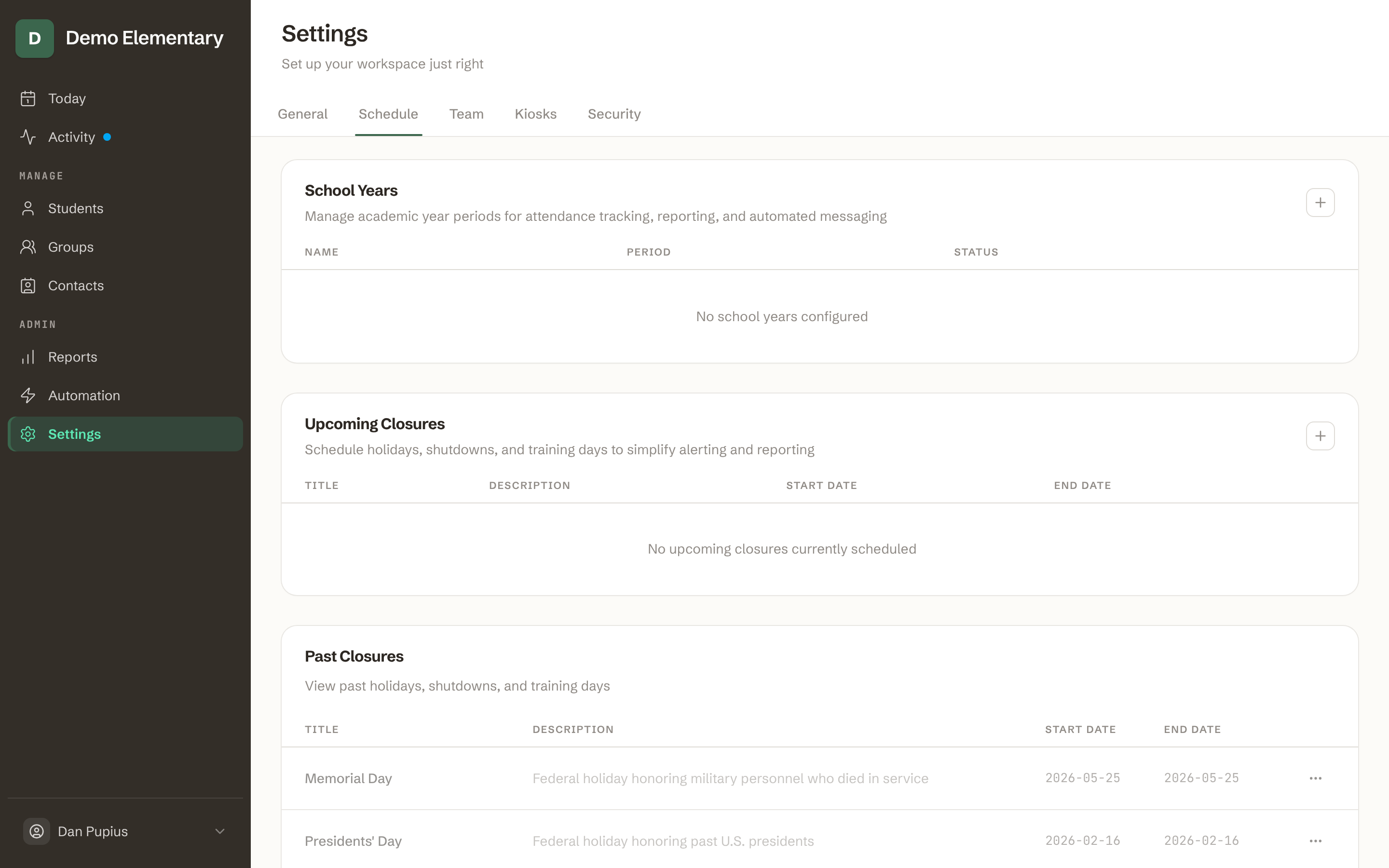
Task: Open Reports page
Action: [x=125, y=357]
